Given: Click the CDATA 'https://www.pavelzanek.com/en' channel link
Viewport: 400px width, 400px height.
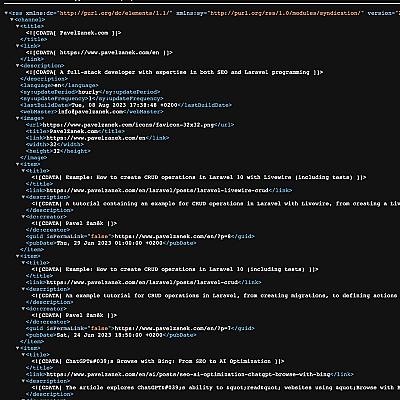Looking at the screenshot, I should 99,53.
